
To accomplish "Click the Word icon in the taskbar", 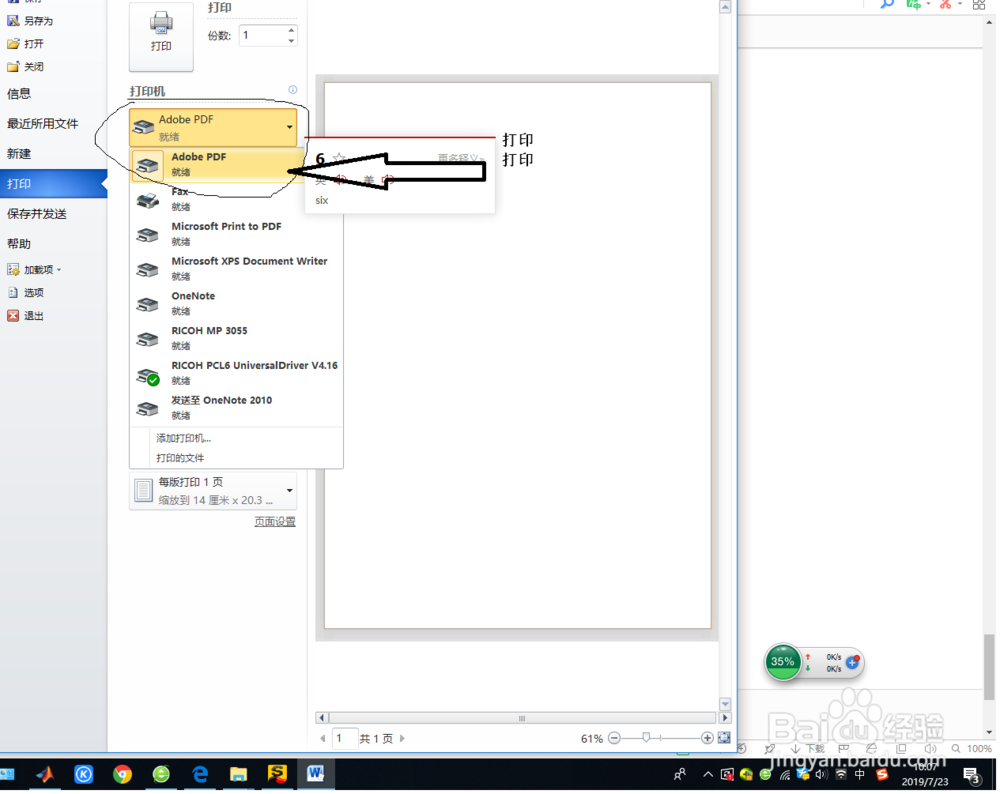I will [x=316, y=774].
